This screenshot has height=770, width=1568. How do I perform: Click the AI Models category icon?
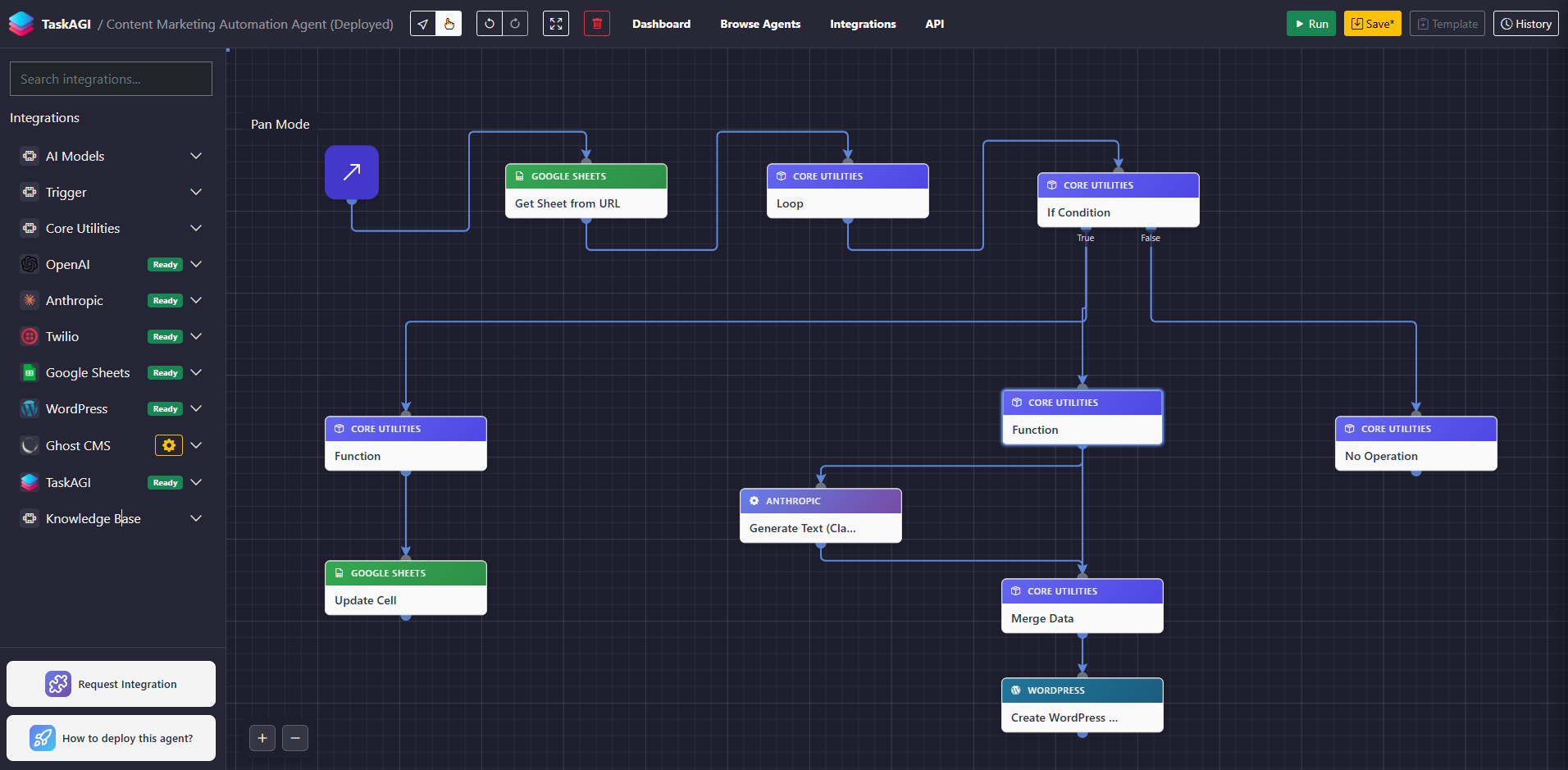30,156
